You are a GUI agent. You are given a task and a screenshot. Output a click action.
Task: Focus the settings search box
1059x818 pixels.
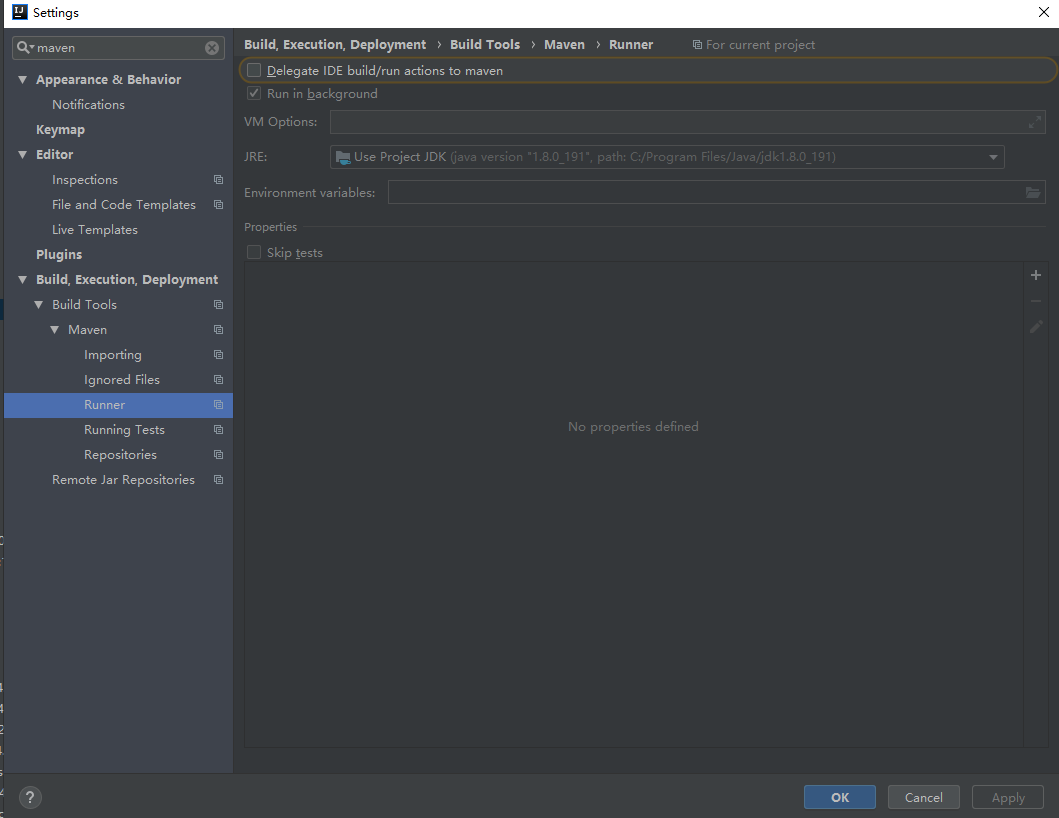118,48
